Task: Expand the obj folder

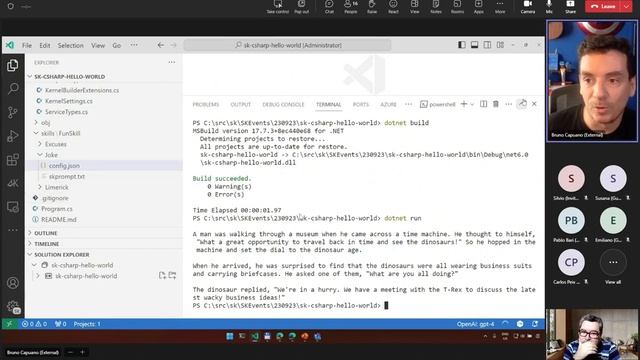Action: (x=45, y=122)
